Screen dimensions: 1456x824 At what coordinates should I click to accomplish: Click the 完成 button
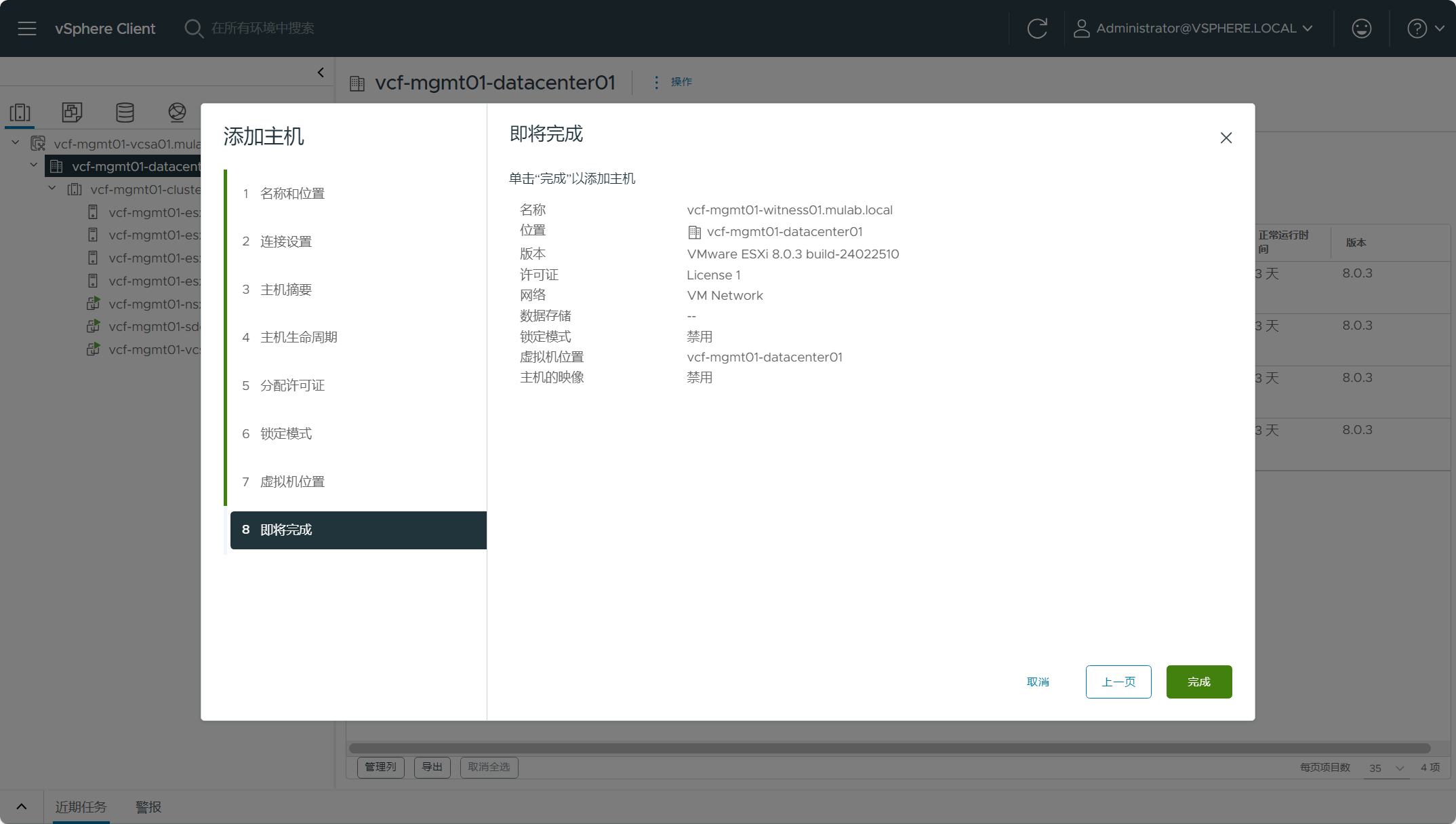point(1198,682)
